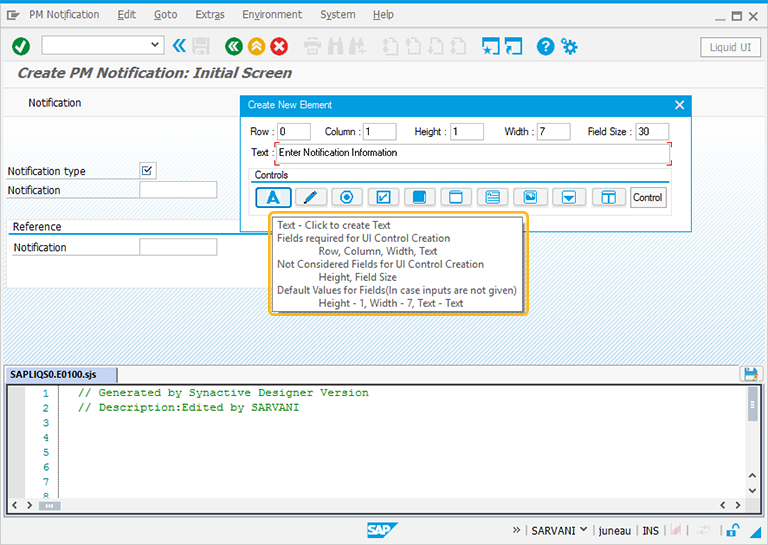
Task: Click the script editor save icon
Action: [750, 374]
